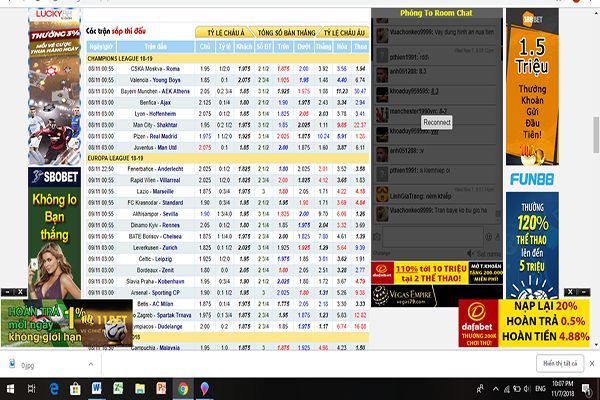The height and width of the screenshot is (400, 600).
Task: Click the EUROPA LEAGUE 18-19 section header
Action: pos(228,158)
